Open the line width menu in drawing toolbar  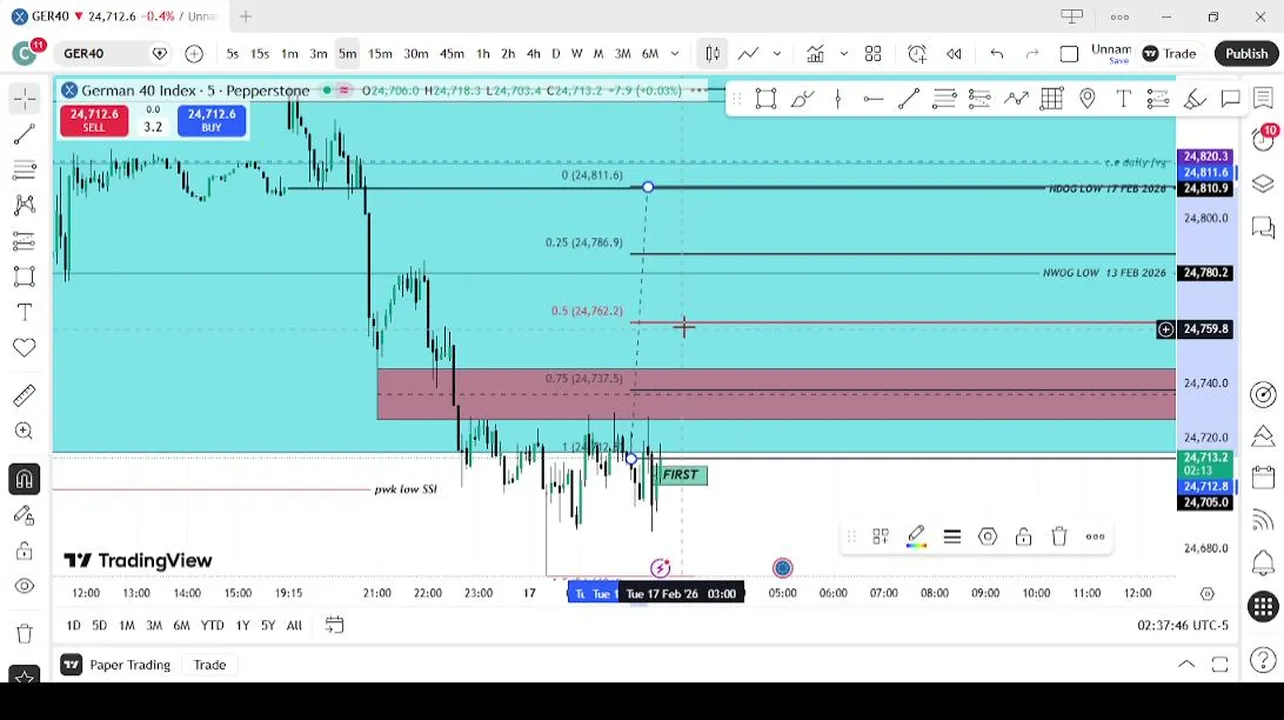coord(951,537)
